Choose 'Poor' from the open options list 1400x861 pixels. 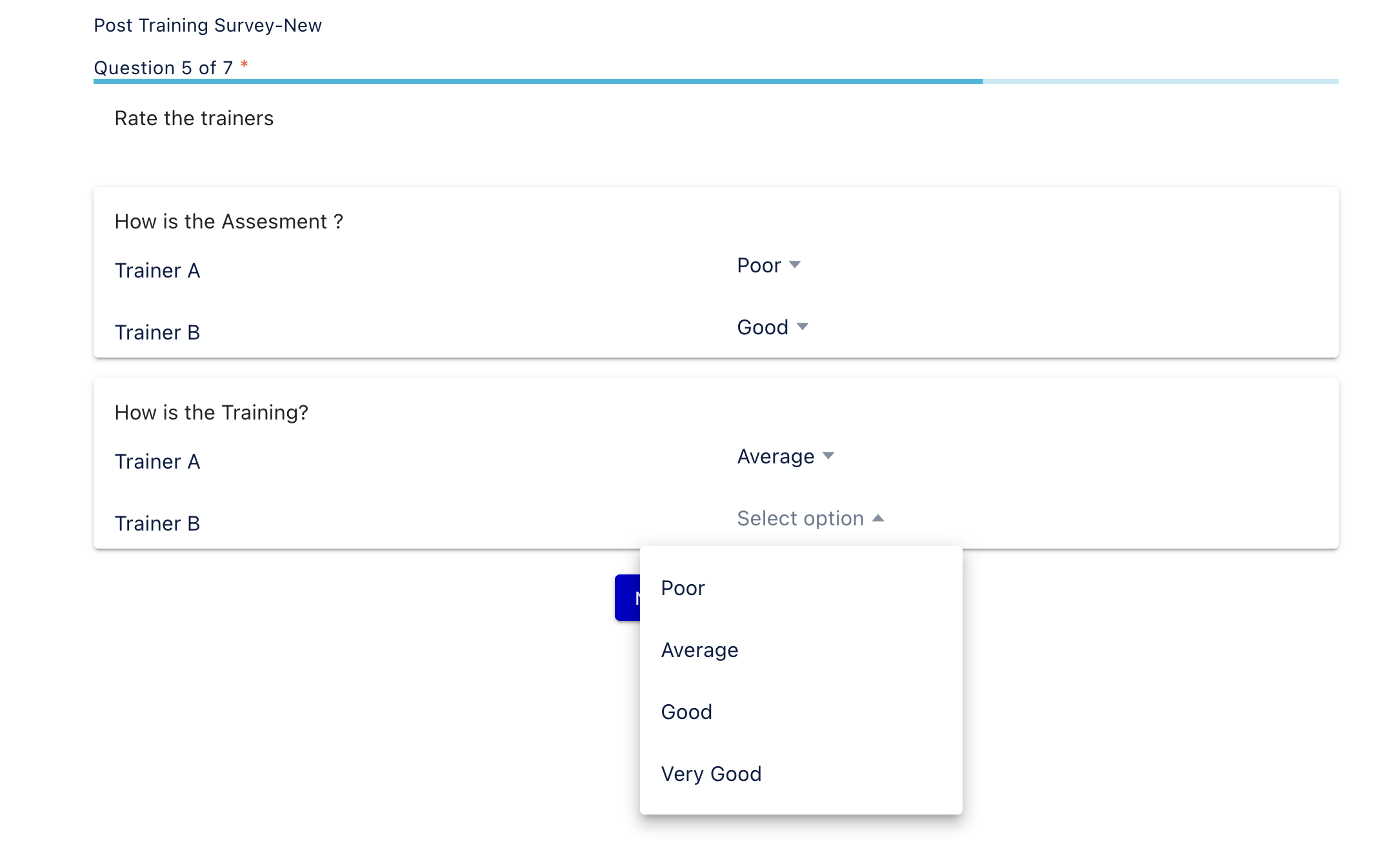[x=683, y=588]
